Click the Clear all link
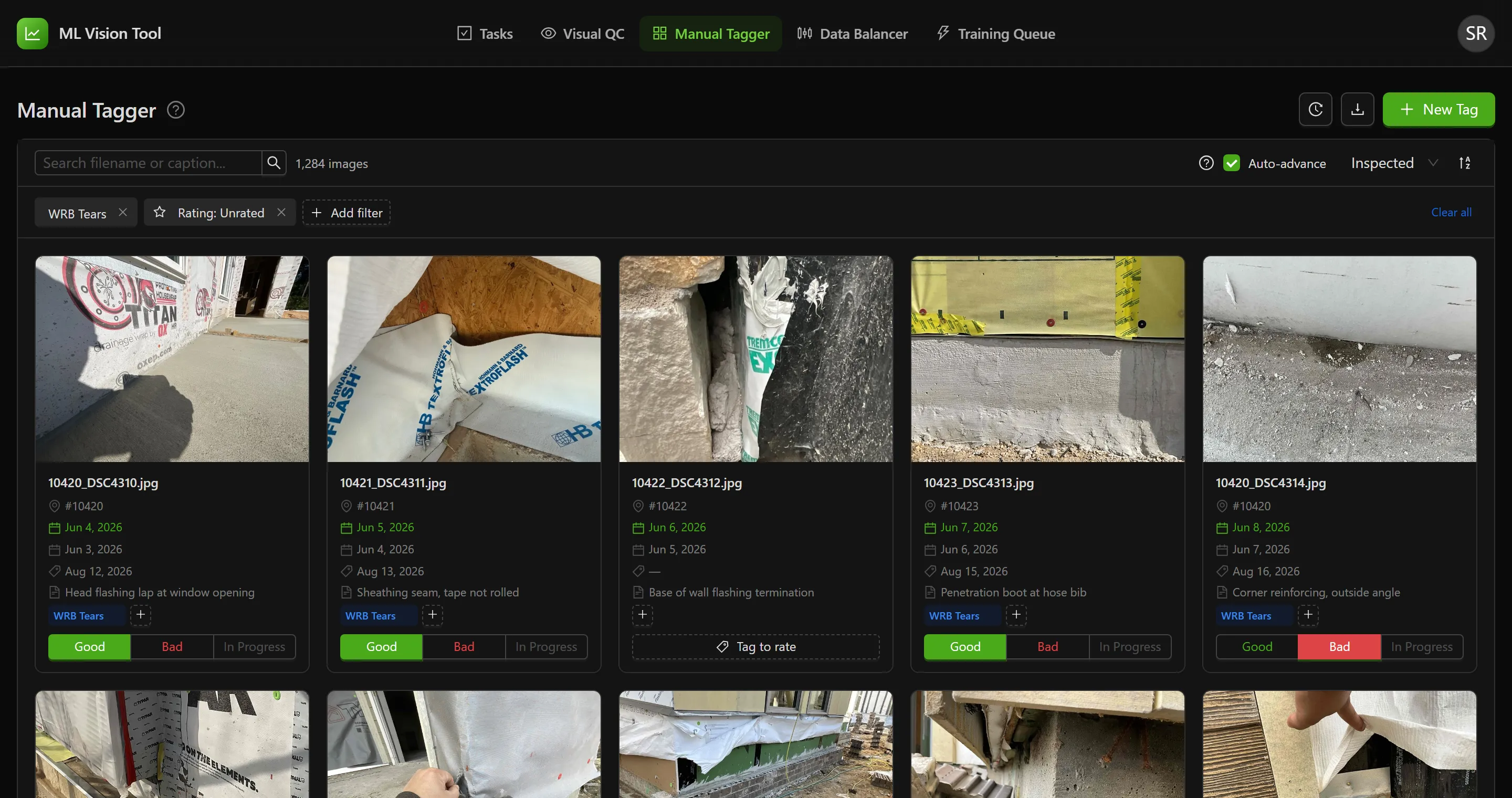 1451,212
